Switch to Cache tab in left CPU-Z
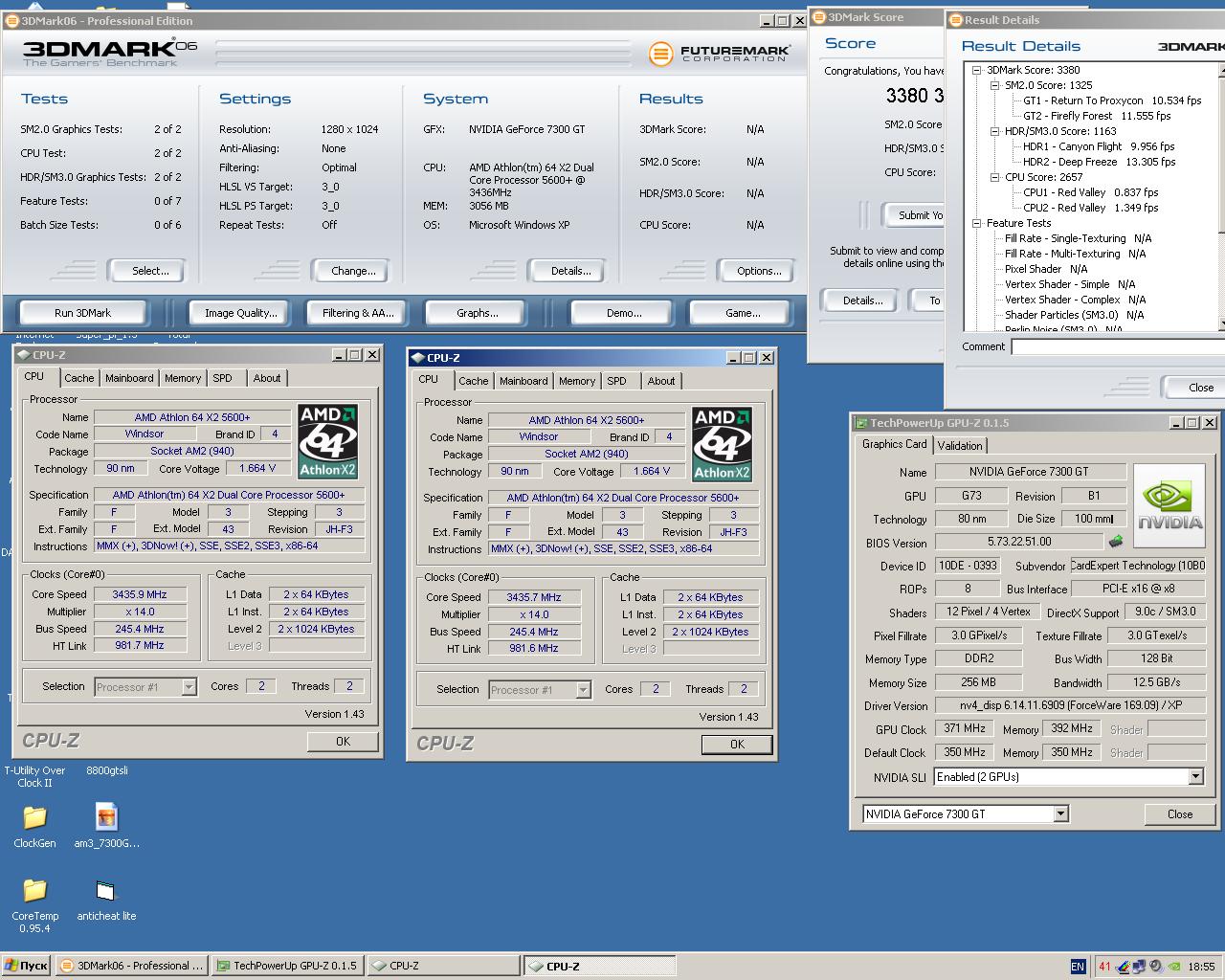Image resolution: width=1225 pixels, height=980 pixels. click(x=79, y=378)
